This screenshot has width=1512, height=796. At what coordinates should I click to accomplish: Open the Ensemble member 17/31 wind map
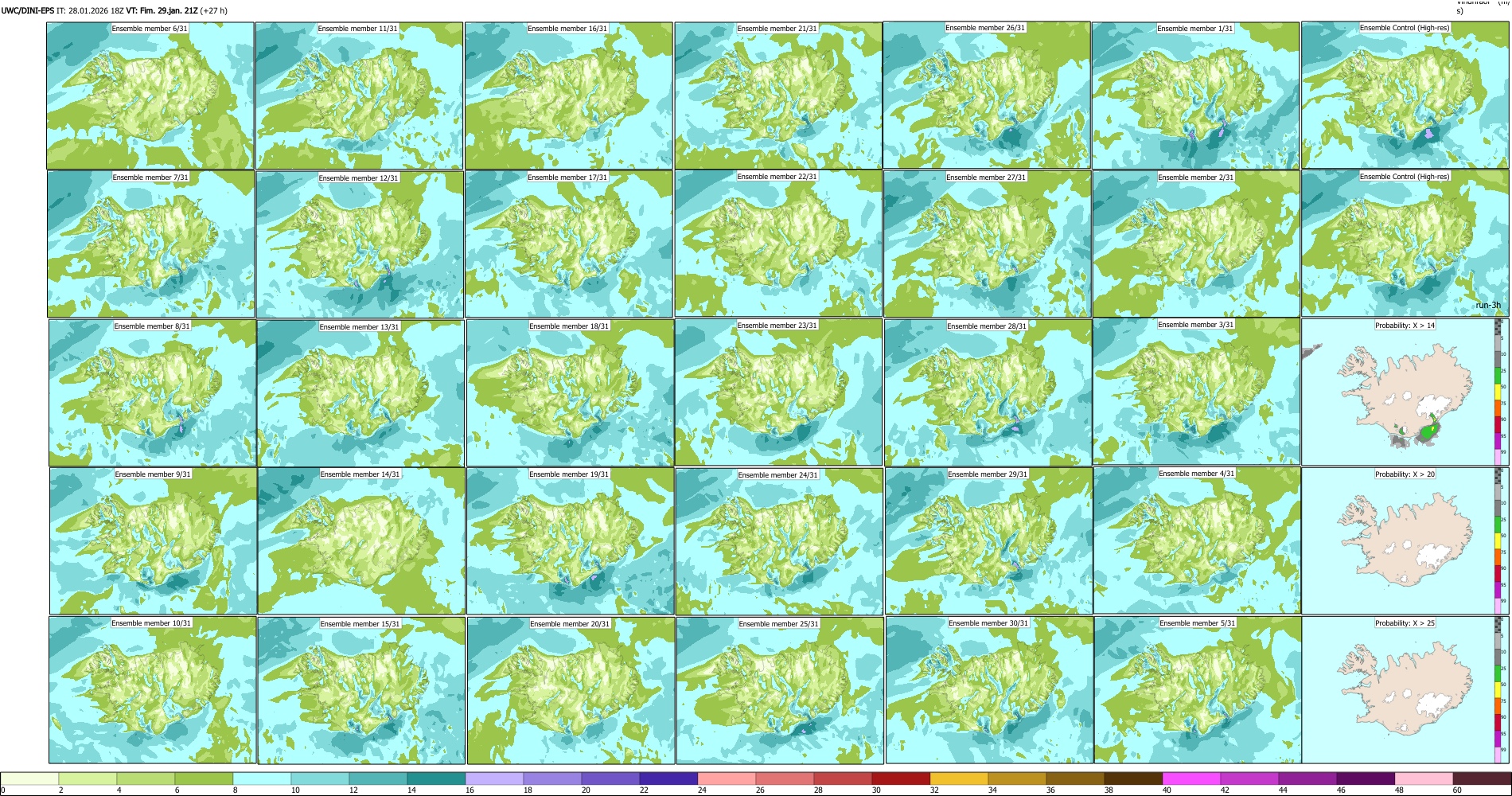[x=569, y=244]
